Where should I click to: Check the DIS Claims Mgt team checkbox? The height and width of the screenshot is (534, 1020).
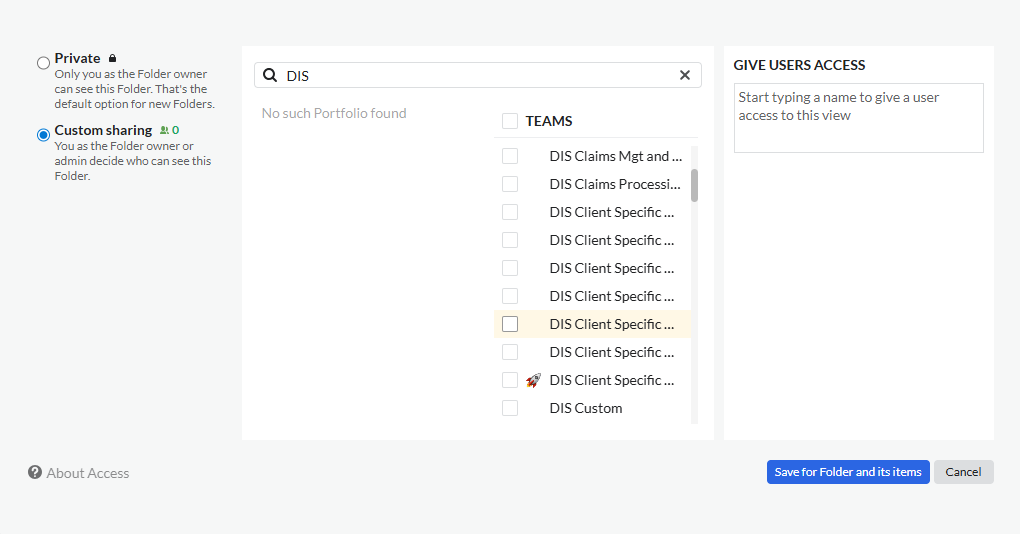pyautogui.click(x=510, y=156)
